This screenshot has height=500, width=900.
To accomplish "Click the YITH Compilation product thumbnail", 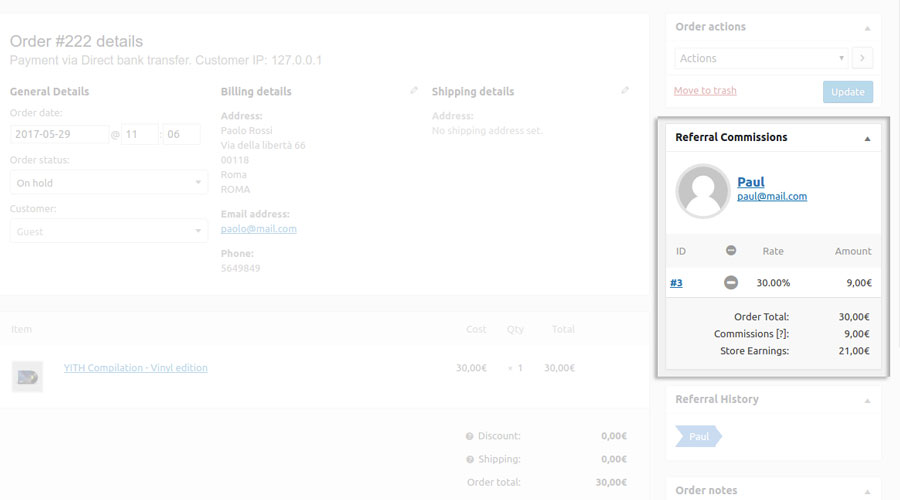I will [27, 376].
